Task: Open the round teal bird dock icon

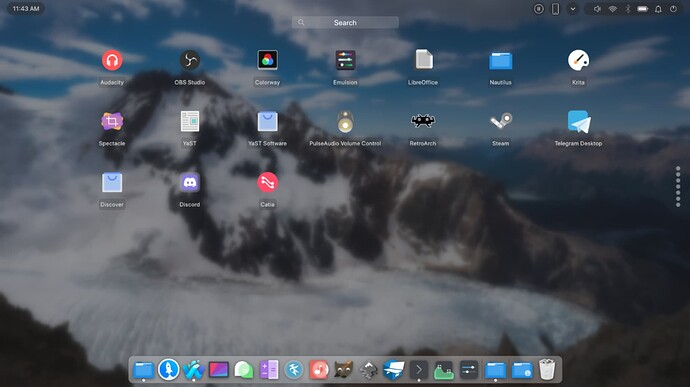Action: [x=294, y=369]
